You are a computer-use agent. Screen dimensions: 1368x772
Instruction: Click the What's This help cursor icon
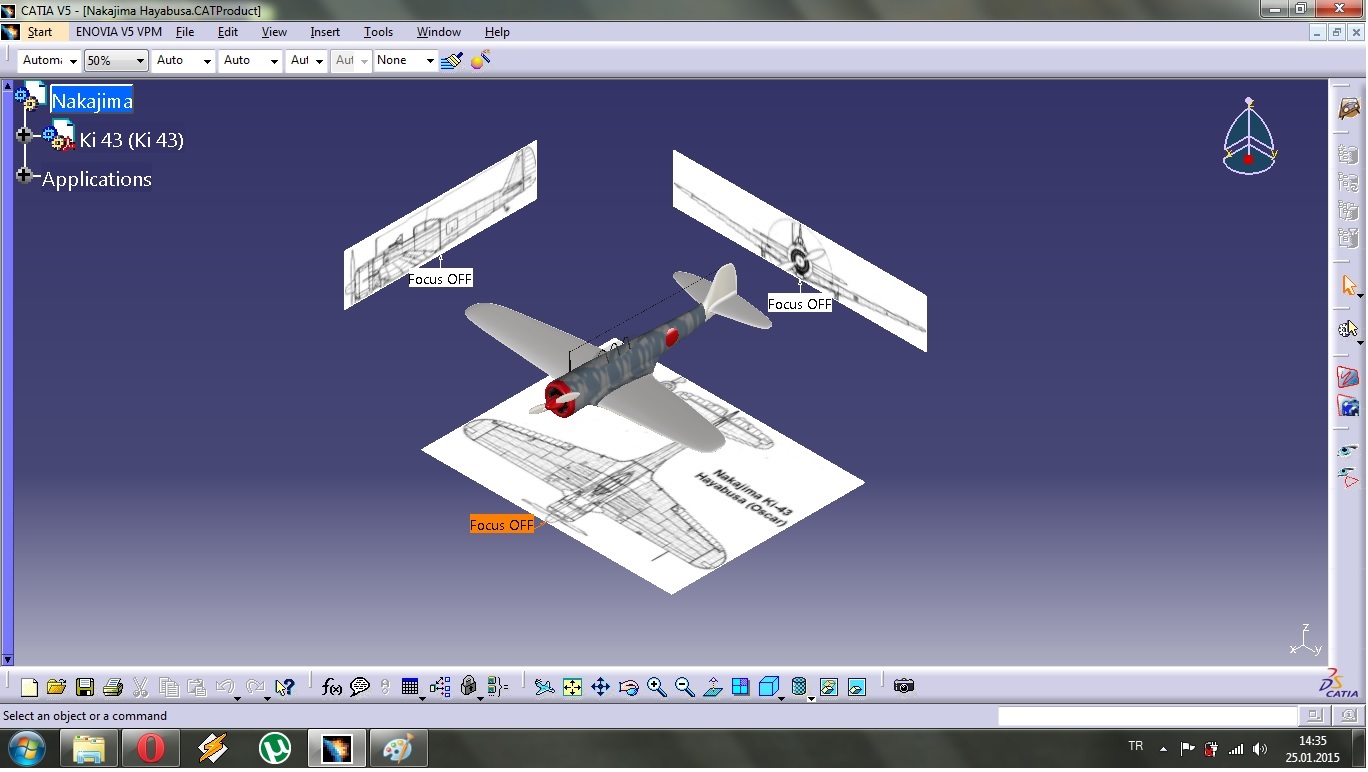click(285, 687)
